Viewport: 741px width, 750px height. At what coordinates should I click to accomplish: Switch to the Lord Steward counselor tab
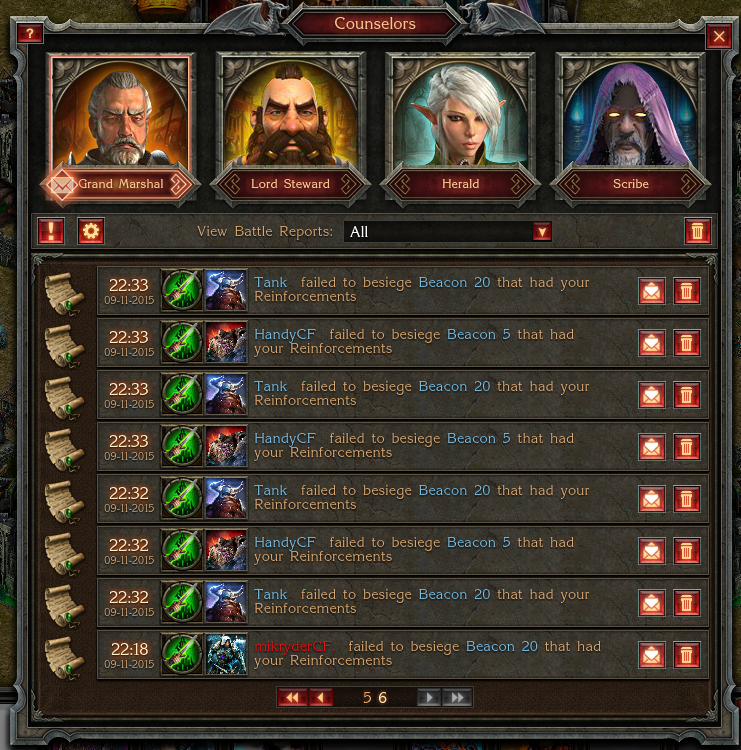click(290, 184)
